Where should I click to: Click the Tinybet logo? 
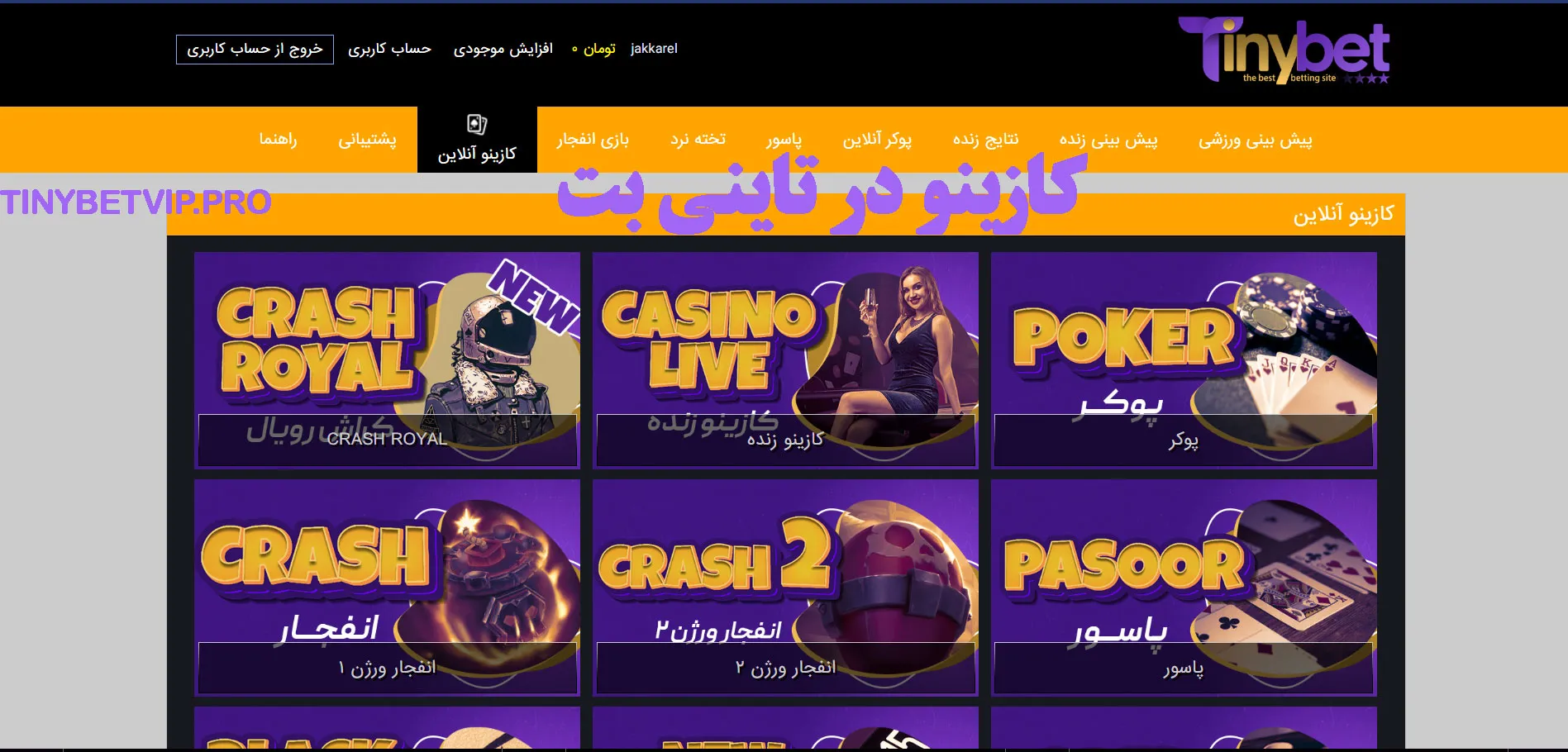(1284, 50)
